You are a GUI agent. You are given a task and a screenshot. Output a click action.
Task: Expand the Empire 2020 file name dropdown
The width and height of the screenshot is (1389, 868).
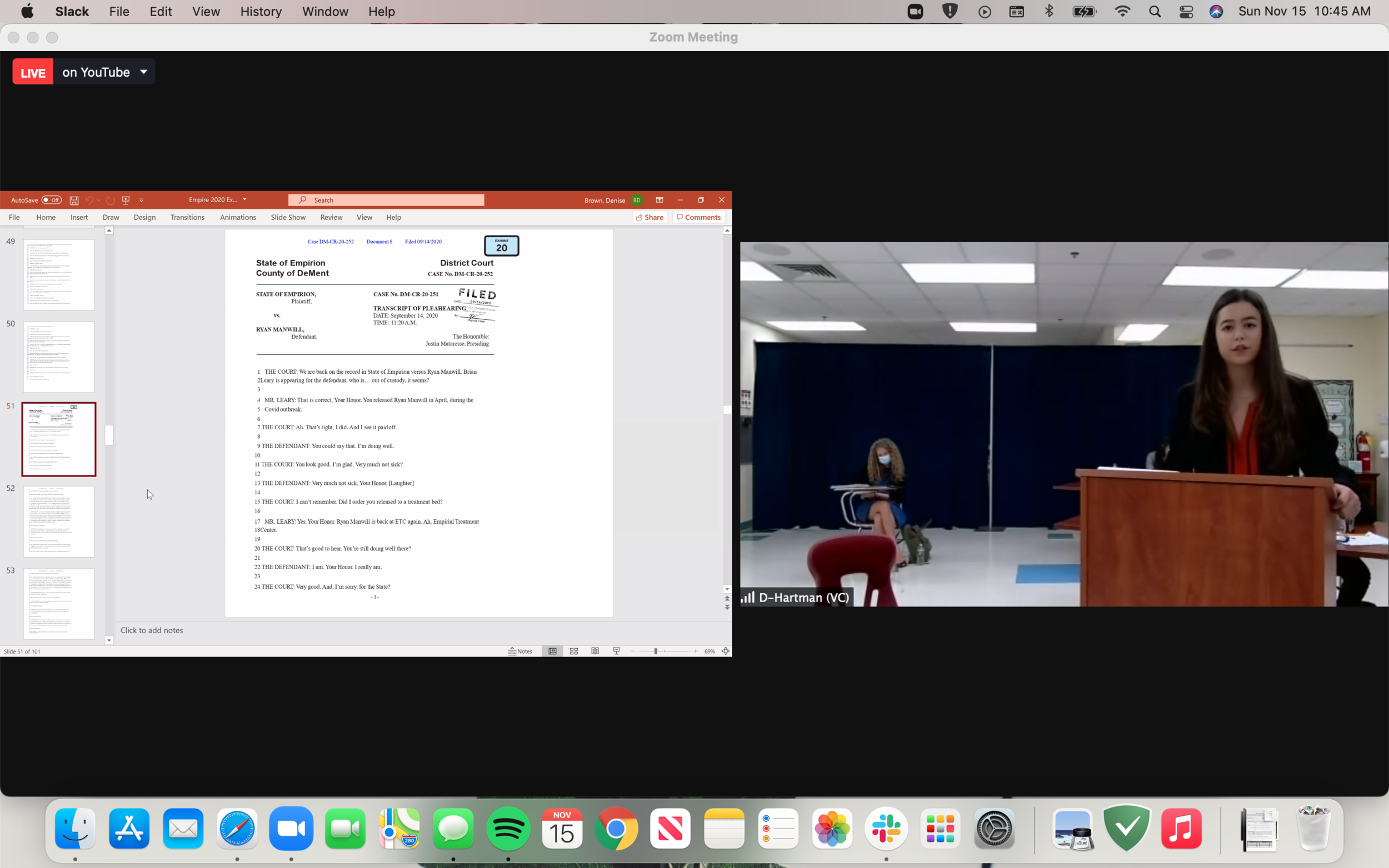click(244, 200)
